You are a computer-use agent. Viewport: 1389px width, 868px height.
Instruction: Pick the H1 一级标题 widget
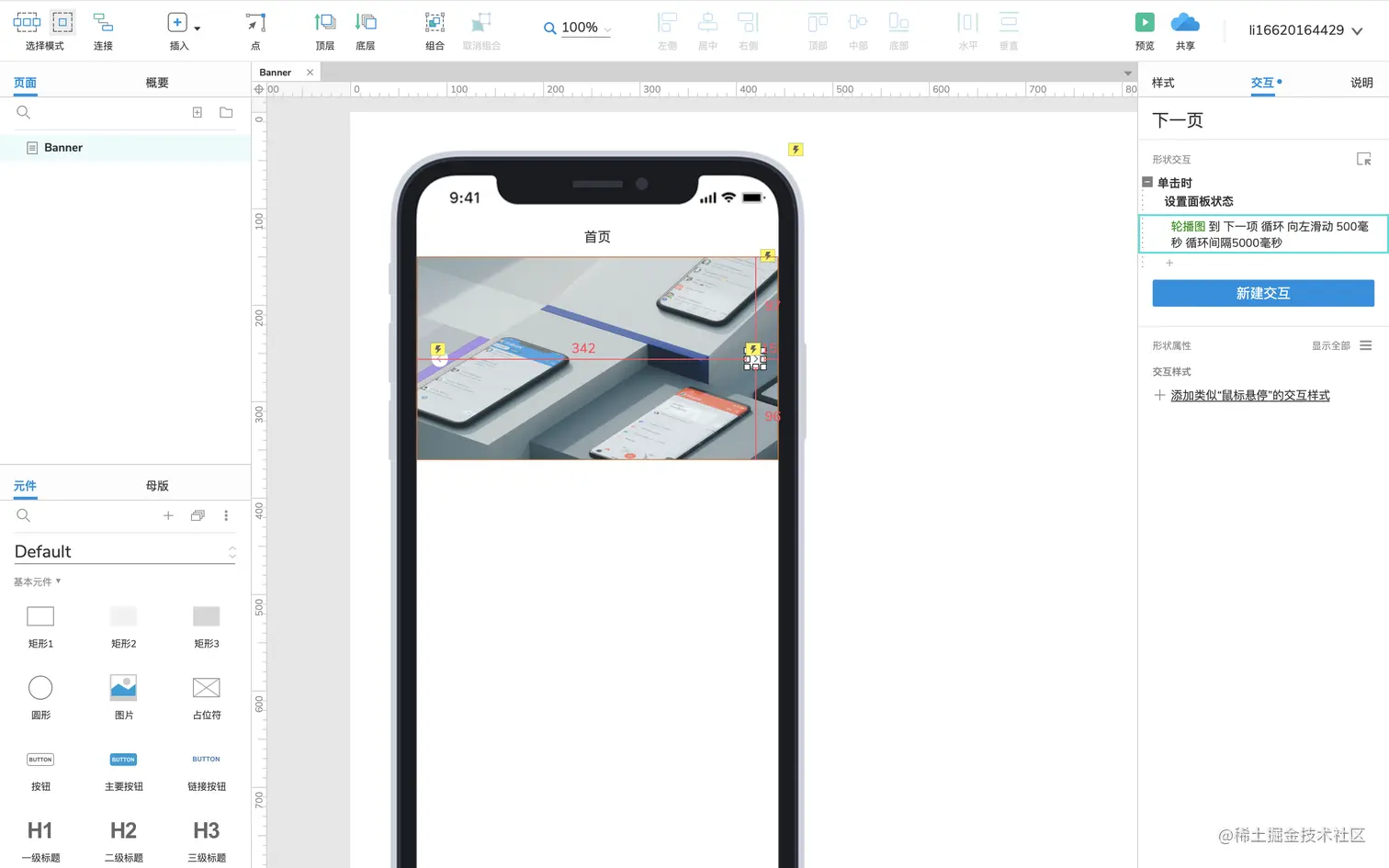[x=40, y=840]
